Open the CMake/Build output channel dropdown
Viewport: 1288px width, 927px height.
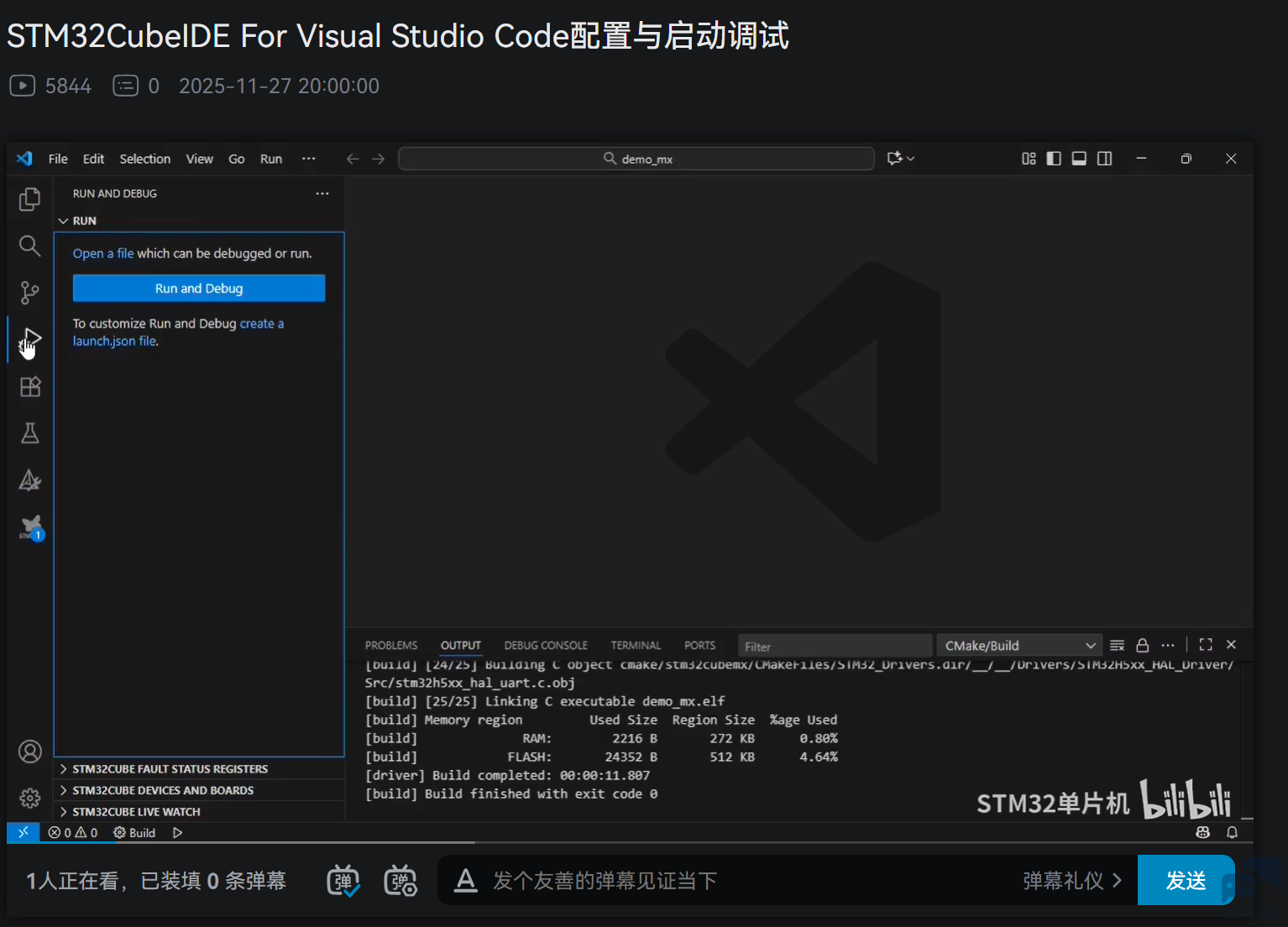tap(1018, 645)
